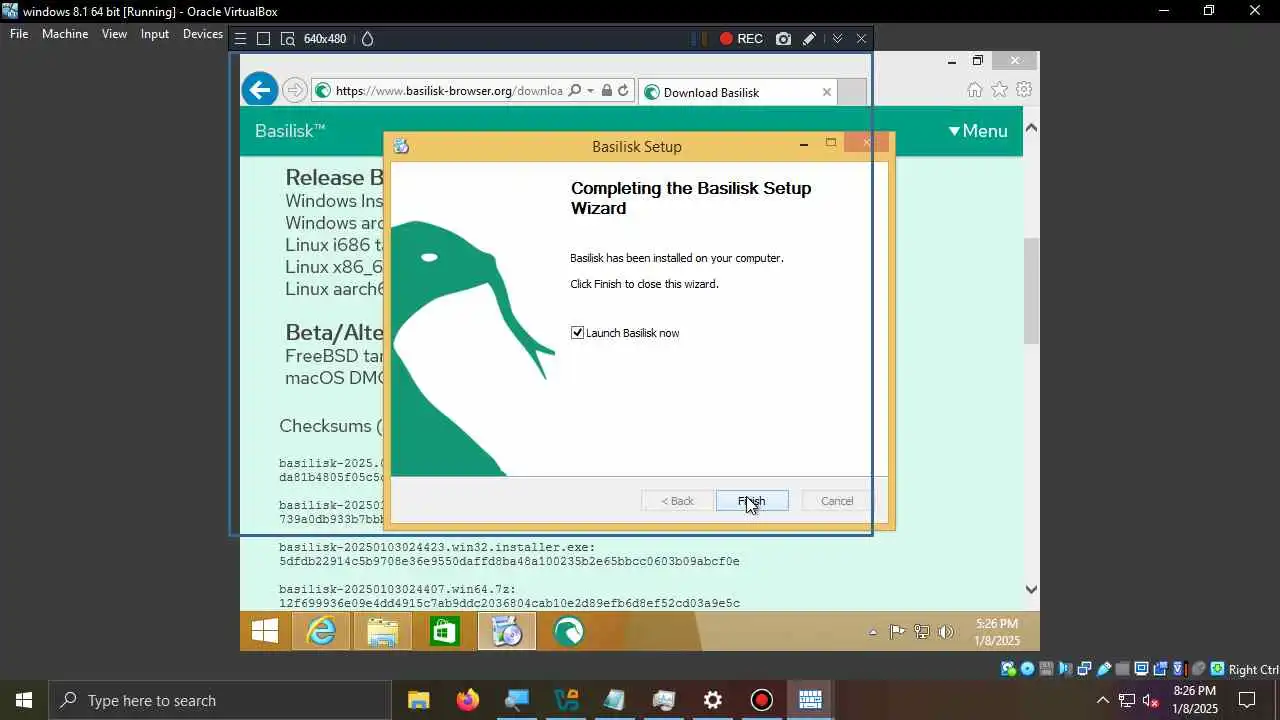Click recorder full-screen region icon
Screen dimensions: 1280x720
[x=264, y=39]
